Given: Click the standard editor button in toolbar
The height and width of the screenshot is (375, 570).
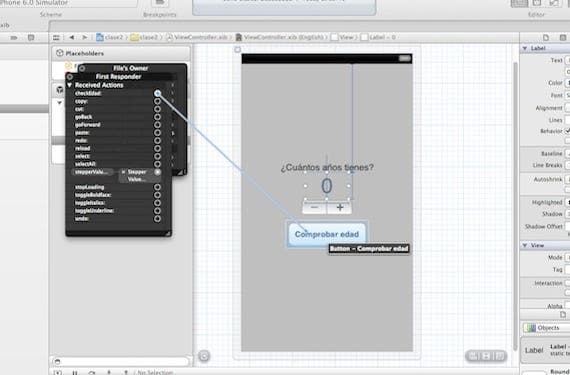Looking at the screenshot, I should point(519,3).
